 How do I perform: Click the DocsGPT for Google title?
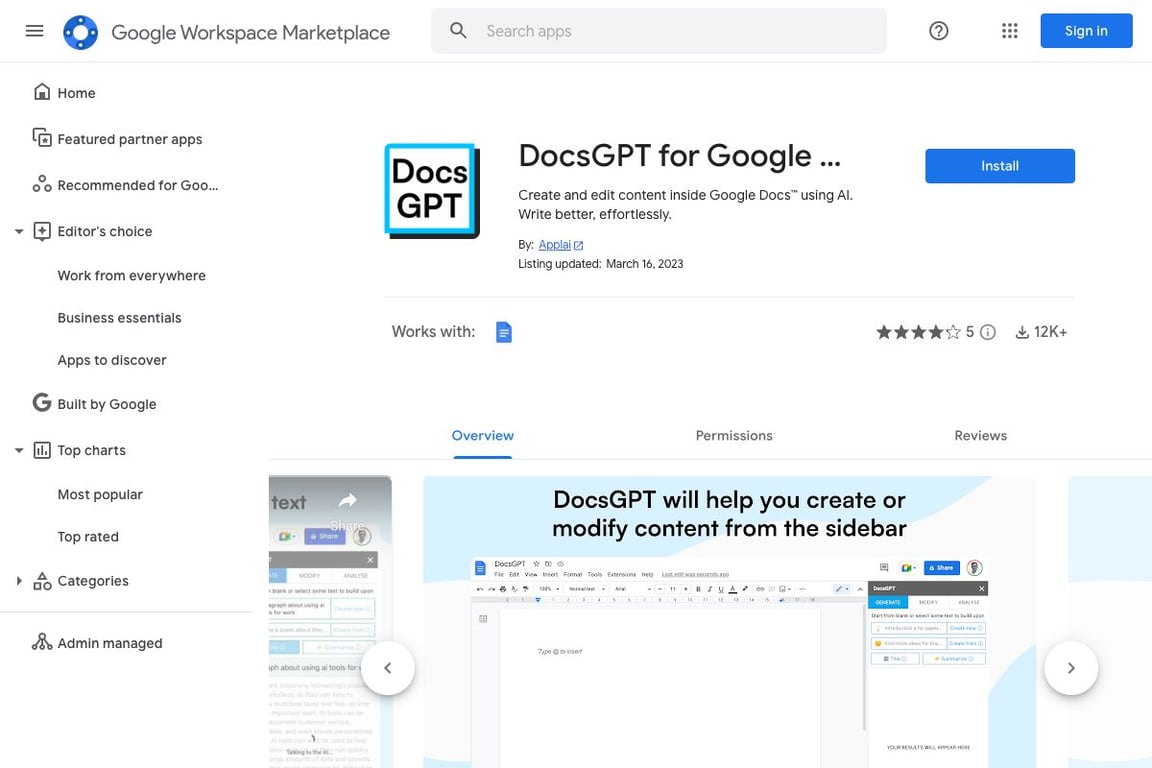pyautogui.click(x=679, y=156)
